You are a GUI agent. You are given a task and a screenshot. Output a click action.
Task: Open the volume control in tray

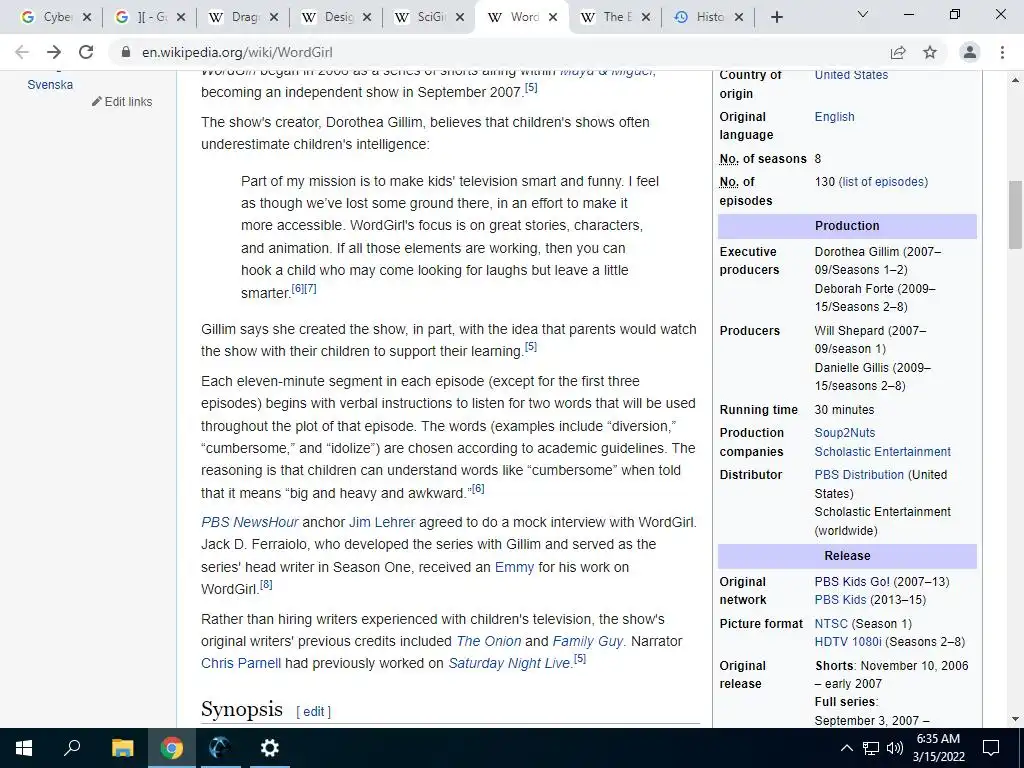click(895, 748)
